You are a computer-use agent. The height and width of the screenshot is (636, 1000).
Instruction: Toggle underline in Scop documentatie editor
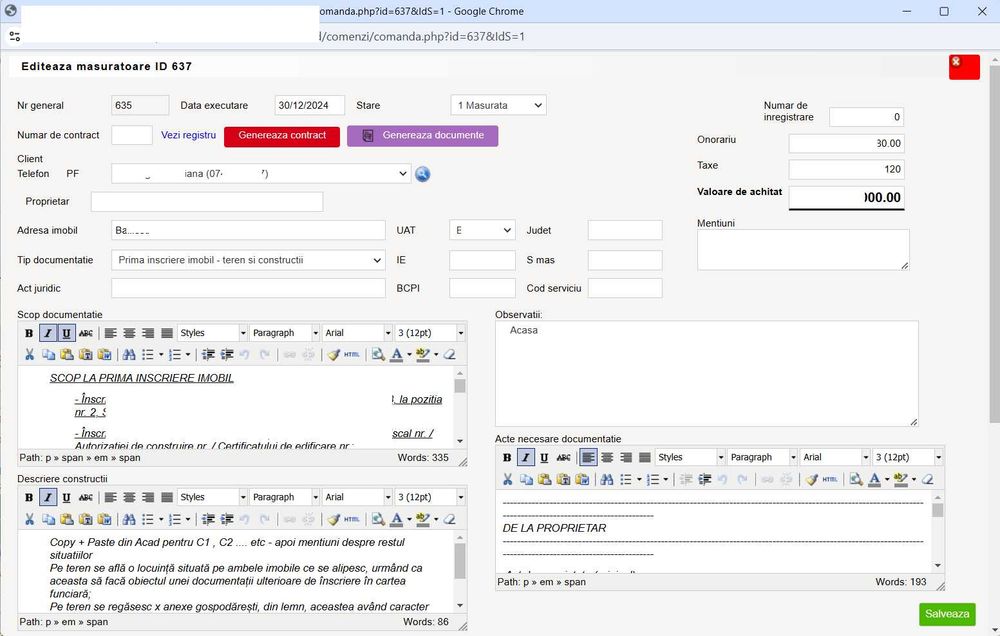coord(66,333)
